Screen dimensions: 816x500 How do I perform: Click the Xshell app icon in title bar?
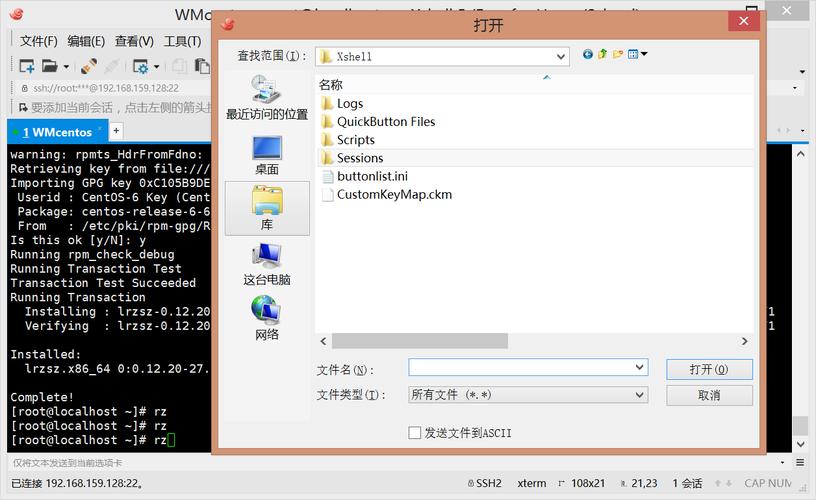[17, 14]
